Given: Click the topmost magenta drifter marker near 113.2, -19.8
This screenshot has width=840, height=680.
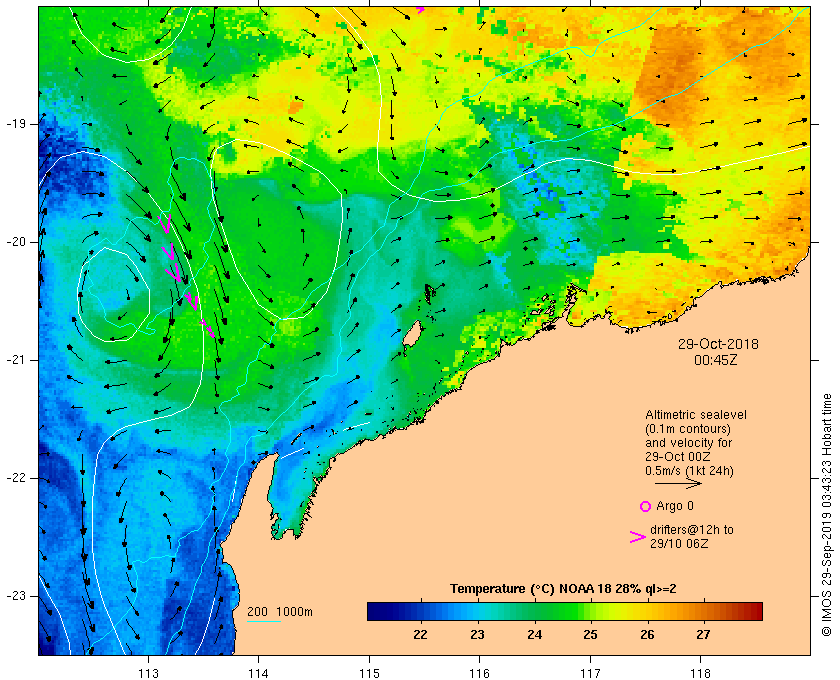Looking at the screenshot, I should (166, 224).
